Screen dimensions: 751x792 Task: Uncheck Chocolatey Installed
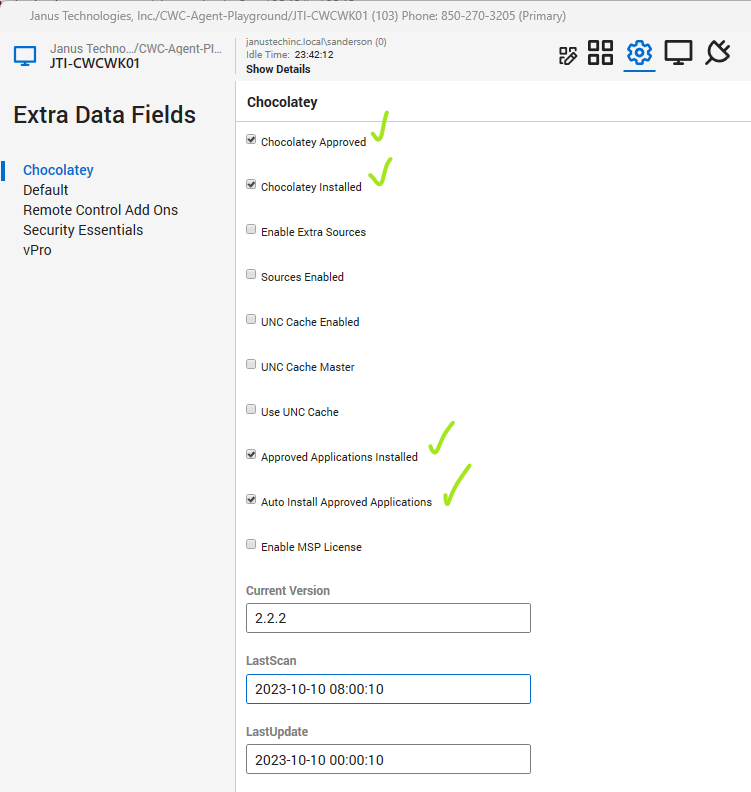[x=251, y=185]
